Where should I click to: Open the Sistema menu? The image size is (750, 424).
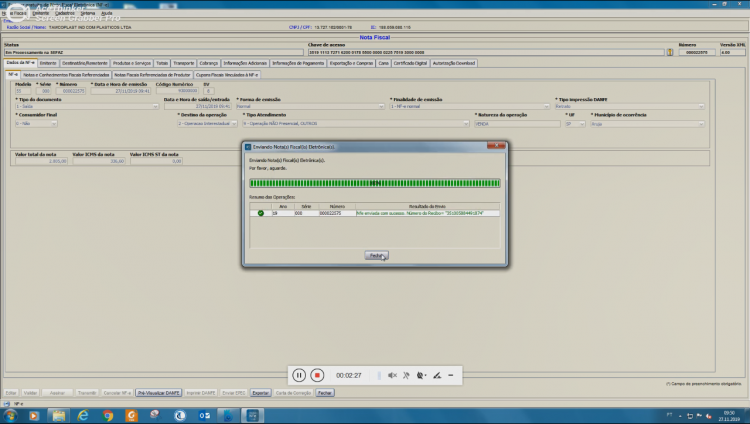click(x=88, y=13)
